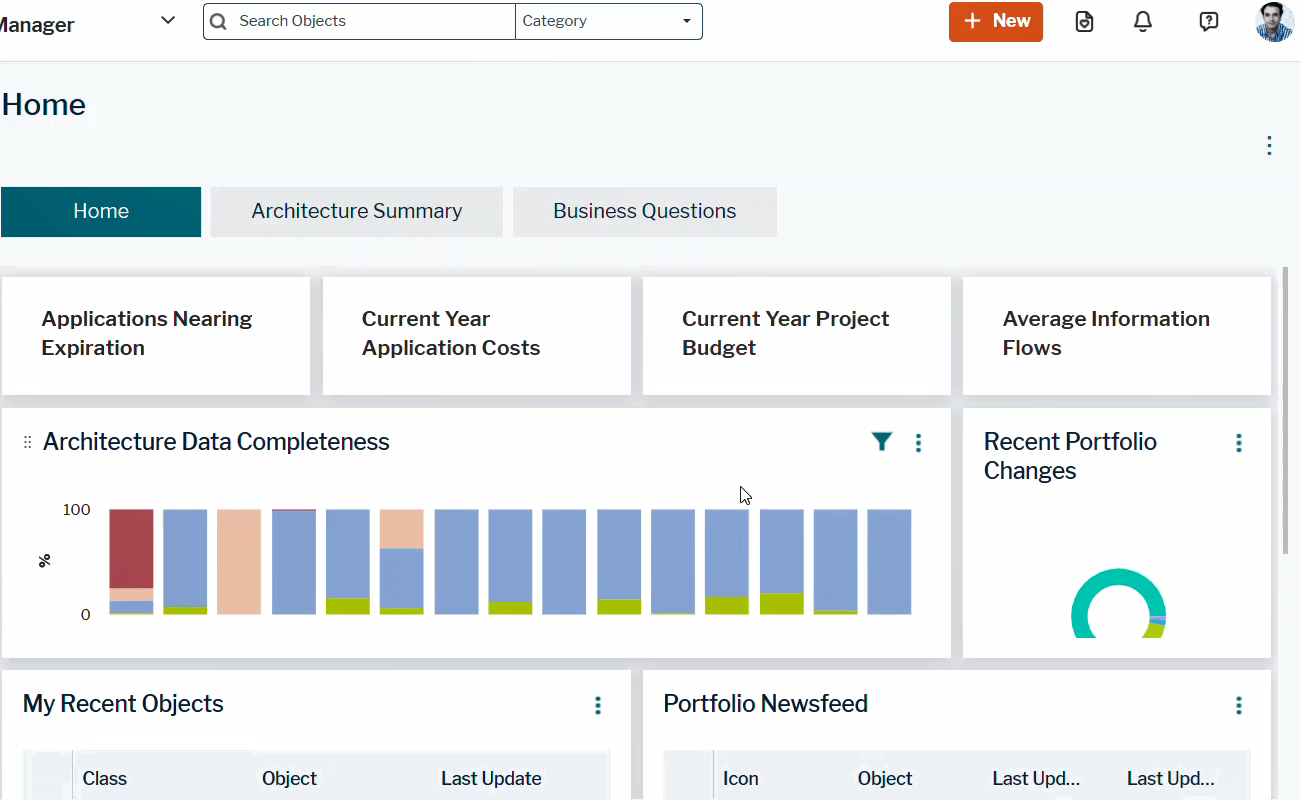1300x800 pixels.
Task: Click into the Search Objects field
Action: click(x=370, y=21)
